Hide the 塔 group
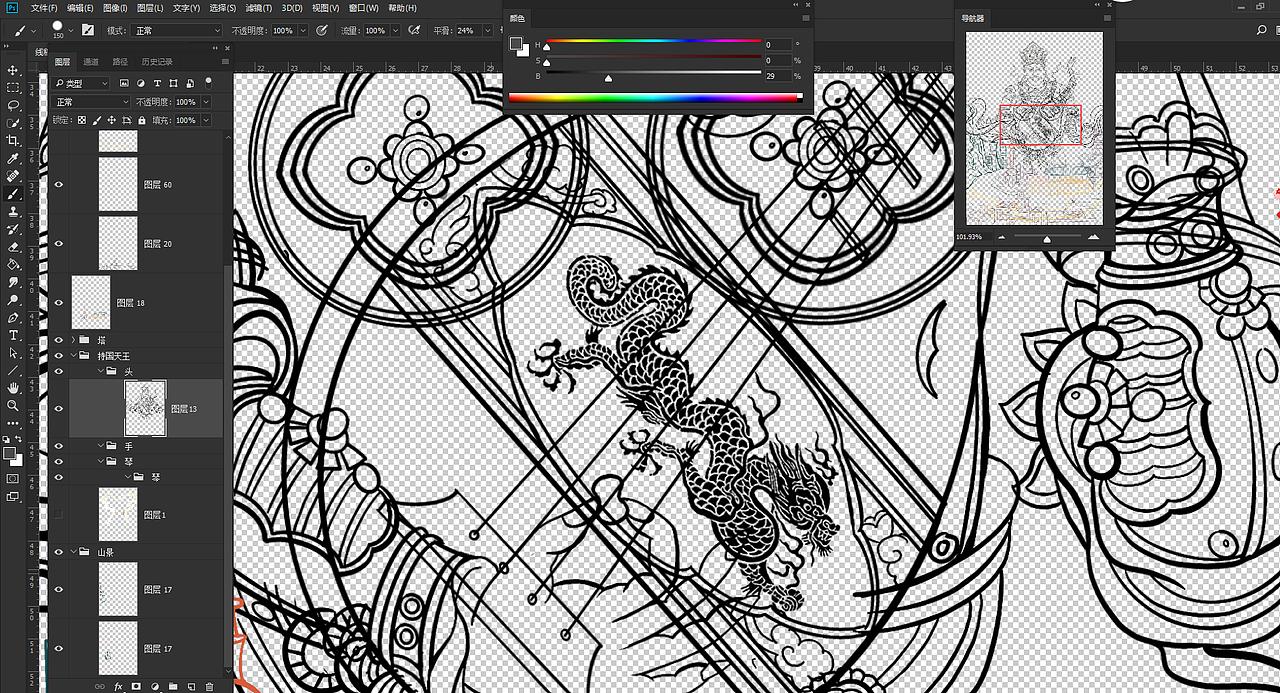Screen dimensions: 1280x693 pyautogui.click(x=59, y=340)
